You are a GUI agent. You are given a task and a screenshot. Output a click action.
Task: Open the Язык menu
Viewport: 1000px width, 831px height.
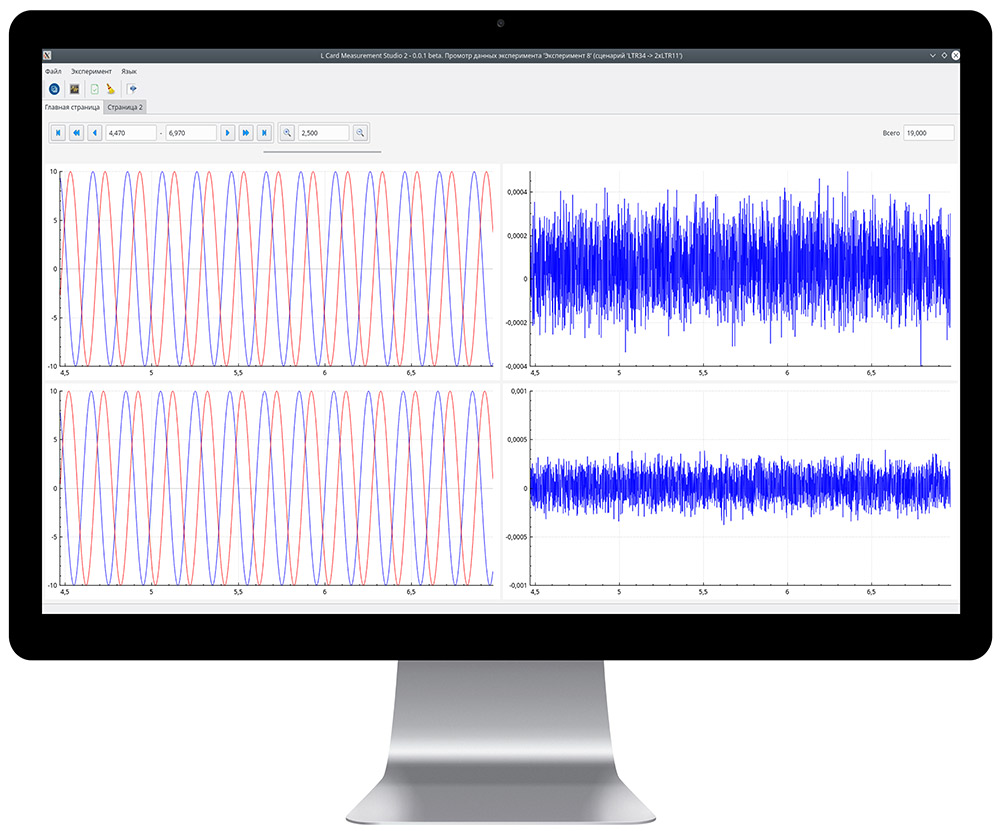pos(129,72)
